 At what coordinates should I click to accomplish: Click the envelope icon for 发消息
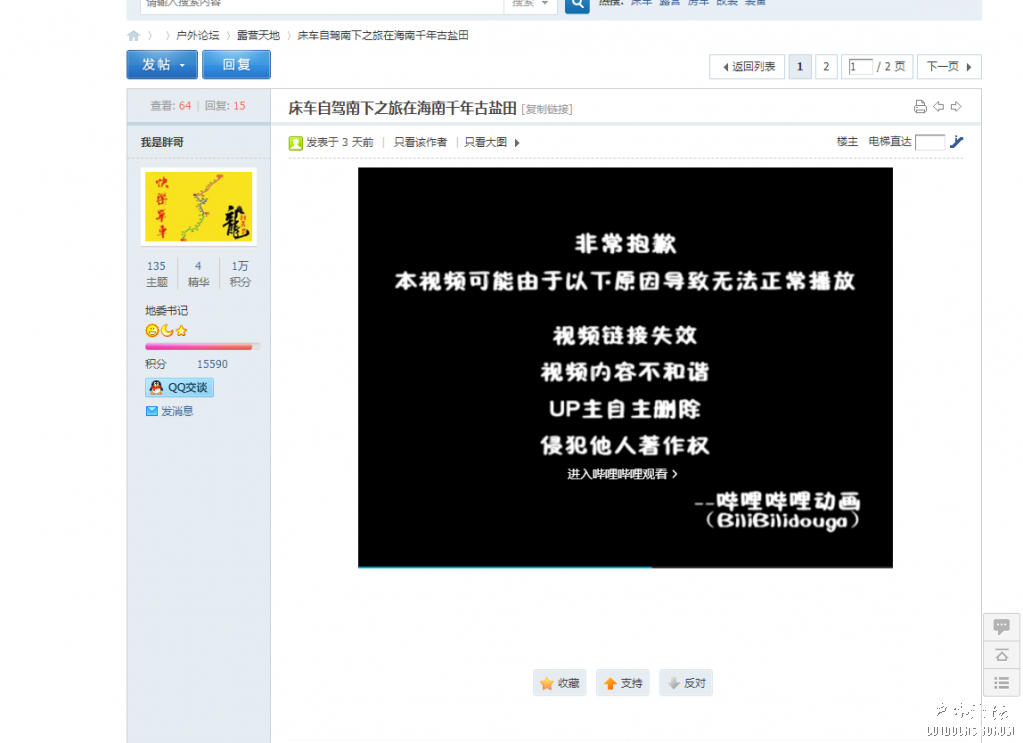[152, 411]
